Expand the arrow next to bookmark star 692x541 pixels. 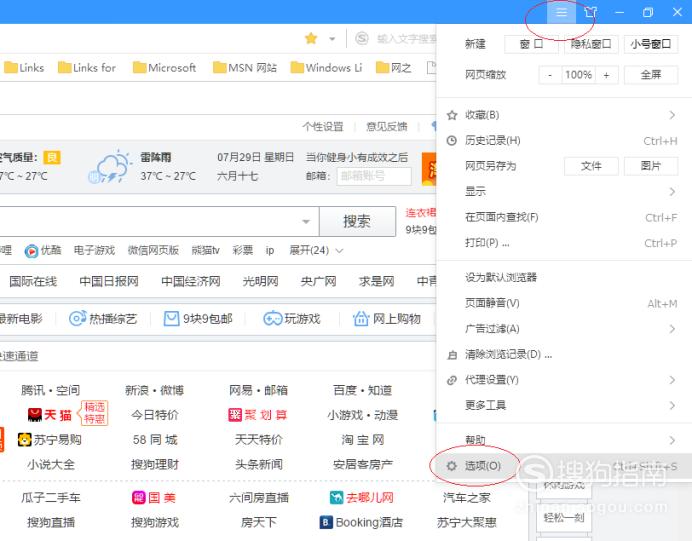point(332,39)
